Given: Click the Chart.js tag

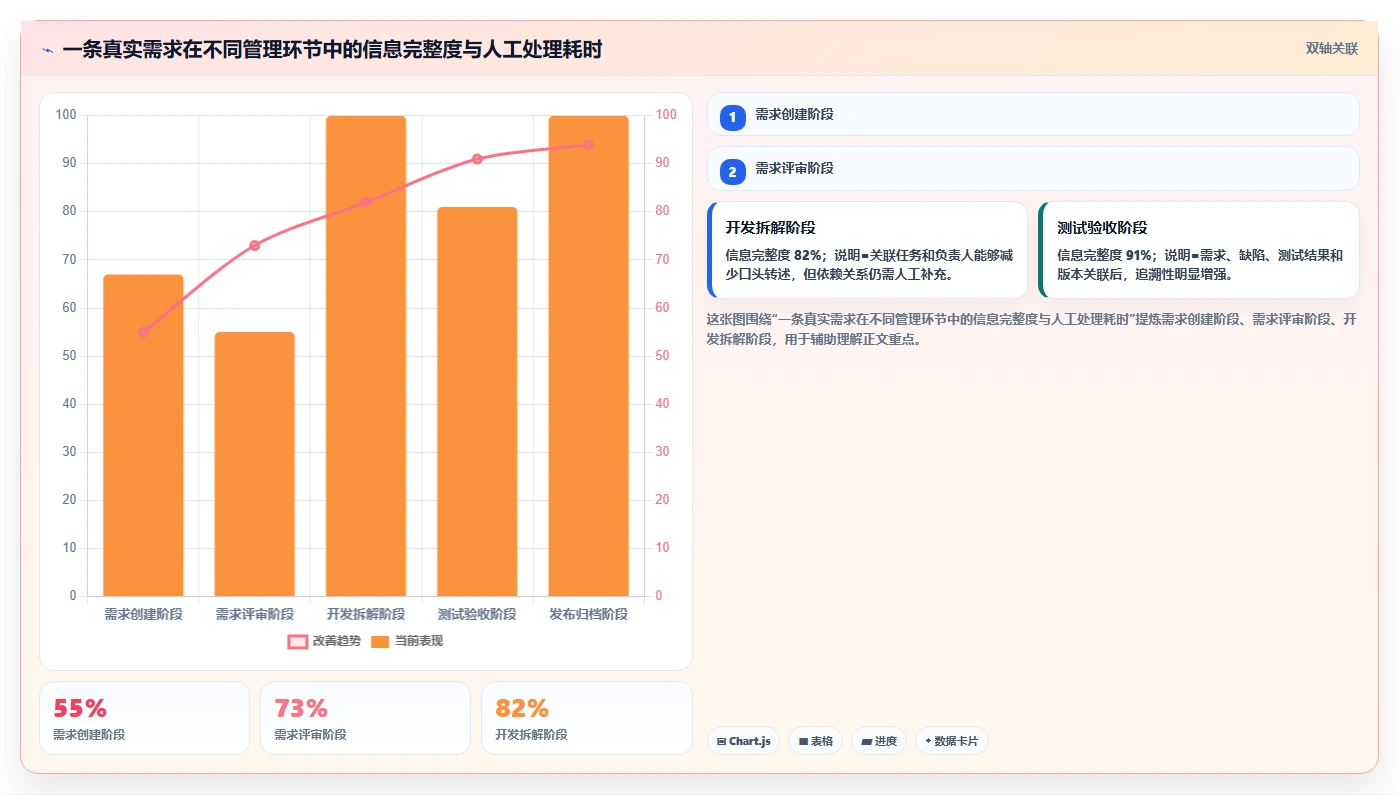Looking at the screenshot, I should [x=744, y=741].
